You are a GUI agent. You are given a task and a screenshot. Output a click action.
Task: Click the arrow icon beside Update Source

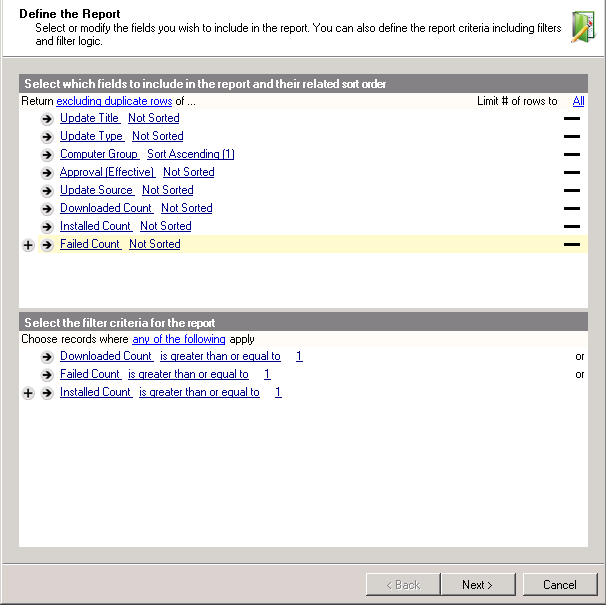tap(47, 191)
